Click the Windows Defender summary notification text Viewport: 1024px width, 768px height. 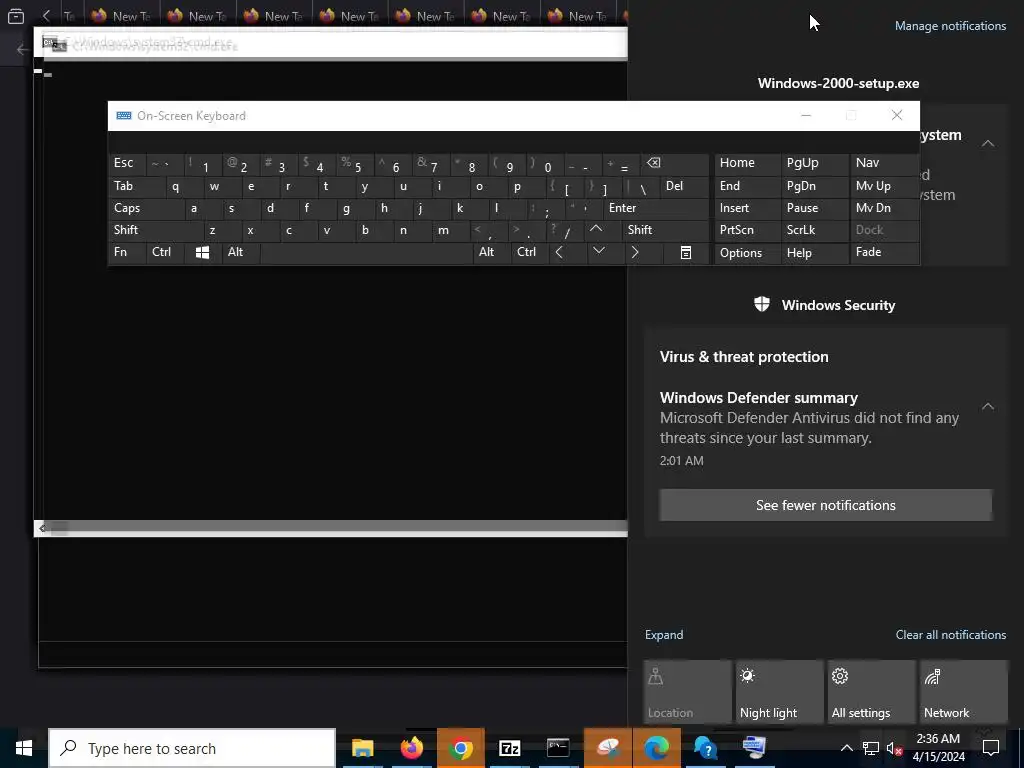(x=809, y=428)
